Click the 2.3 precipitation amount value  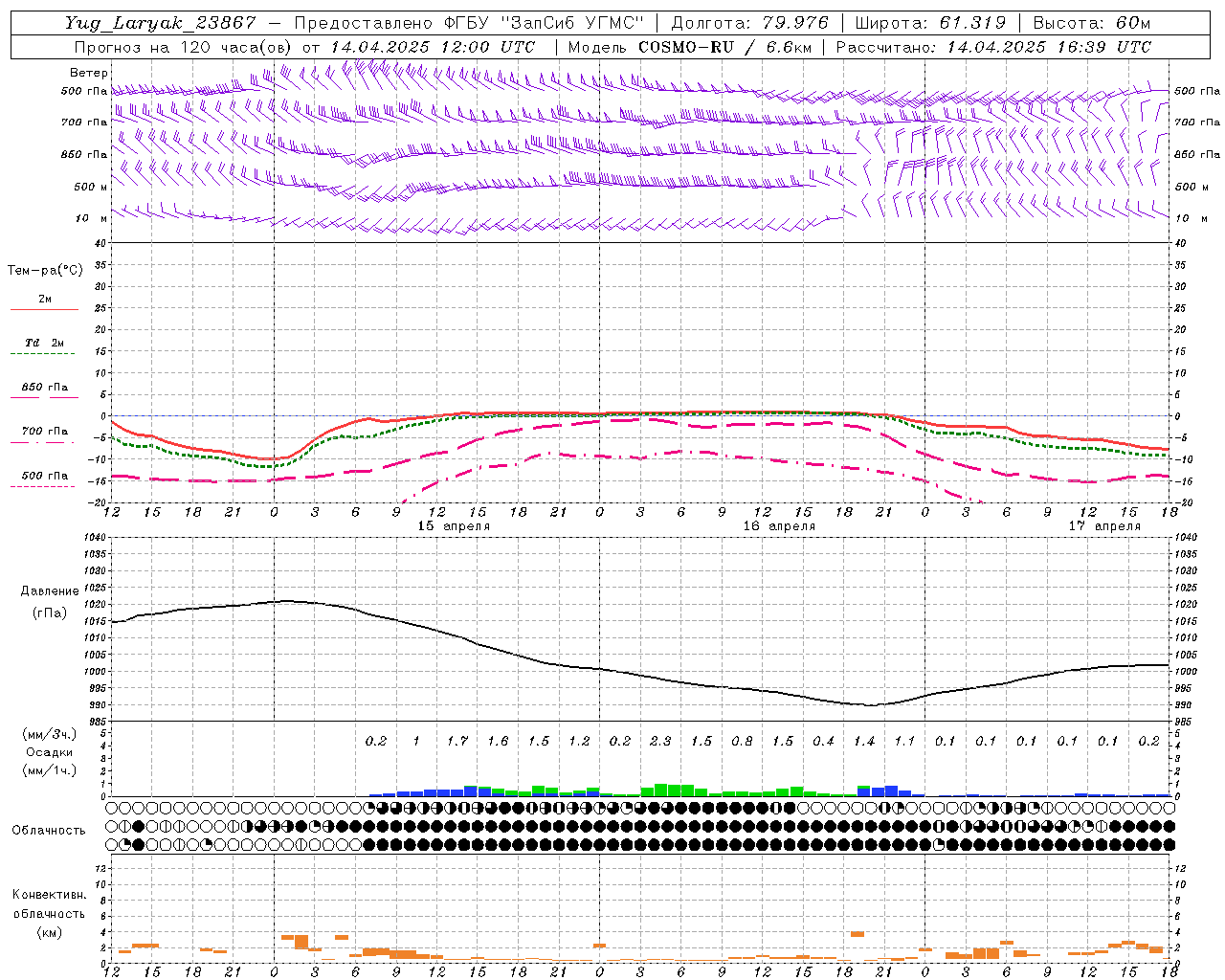[660, 742]
